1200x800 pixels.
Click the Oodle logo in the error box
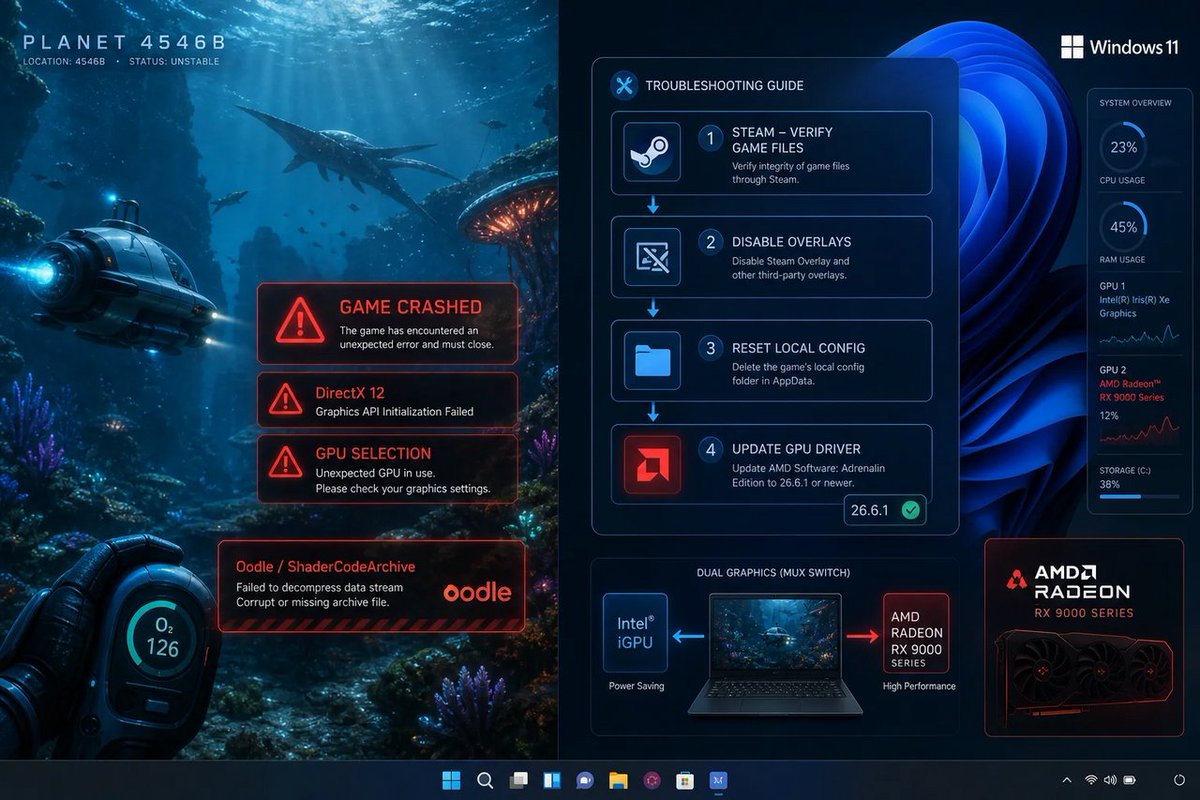point(477,591)
